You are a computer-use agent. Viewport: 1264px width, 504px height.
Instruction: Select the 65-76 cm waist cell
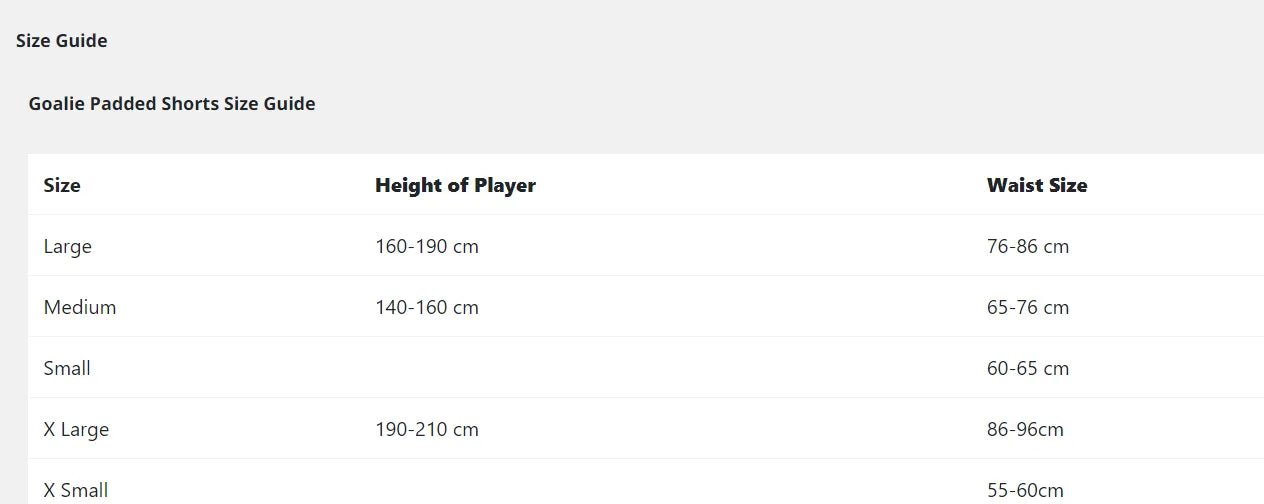pos(1028,307)
